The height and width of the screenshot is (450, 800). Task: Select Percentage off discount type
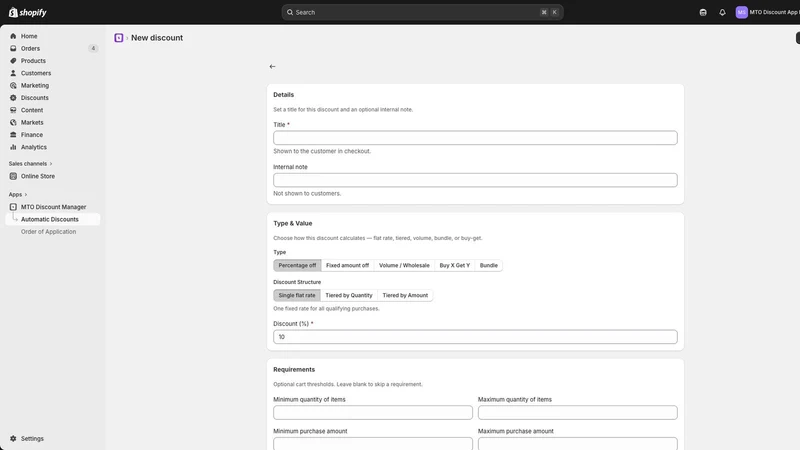[297, 265]
